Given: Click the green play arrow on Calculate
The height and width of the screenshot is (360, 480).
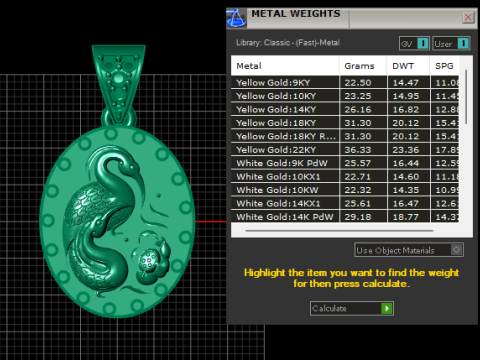Looking at the screenshot, I should pyautogui.click(x=387, y=308).
